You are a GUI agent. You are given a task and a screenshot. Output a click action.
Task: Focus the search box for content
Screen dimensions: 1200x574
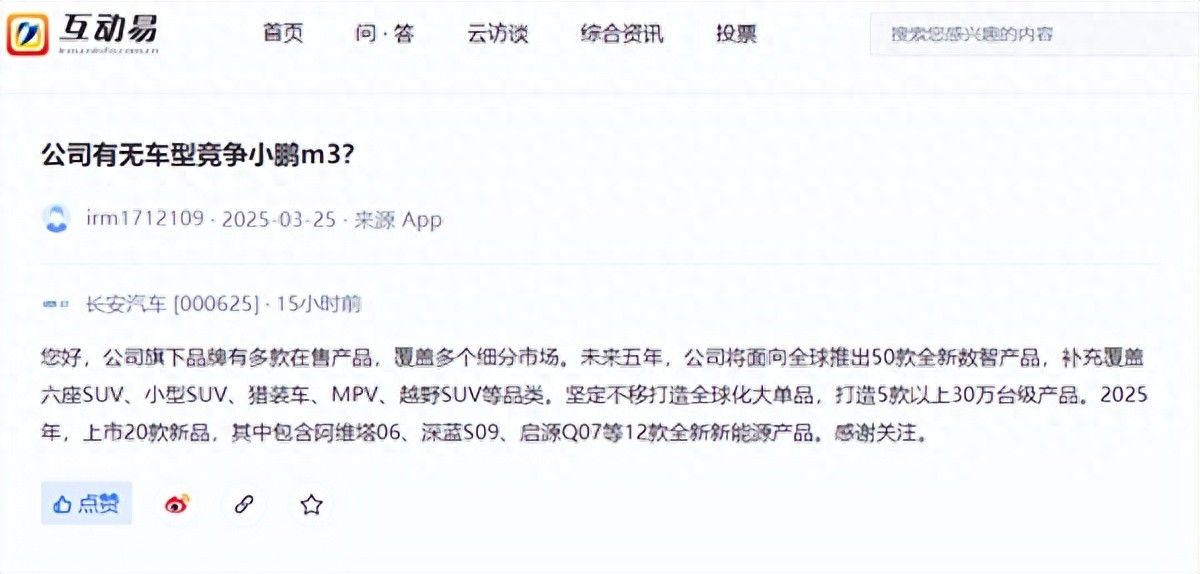1034,34
